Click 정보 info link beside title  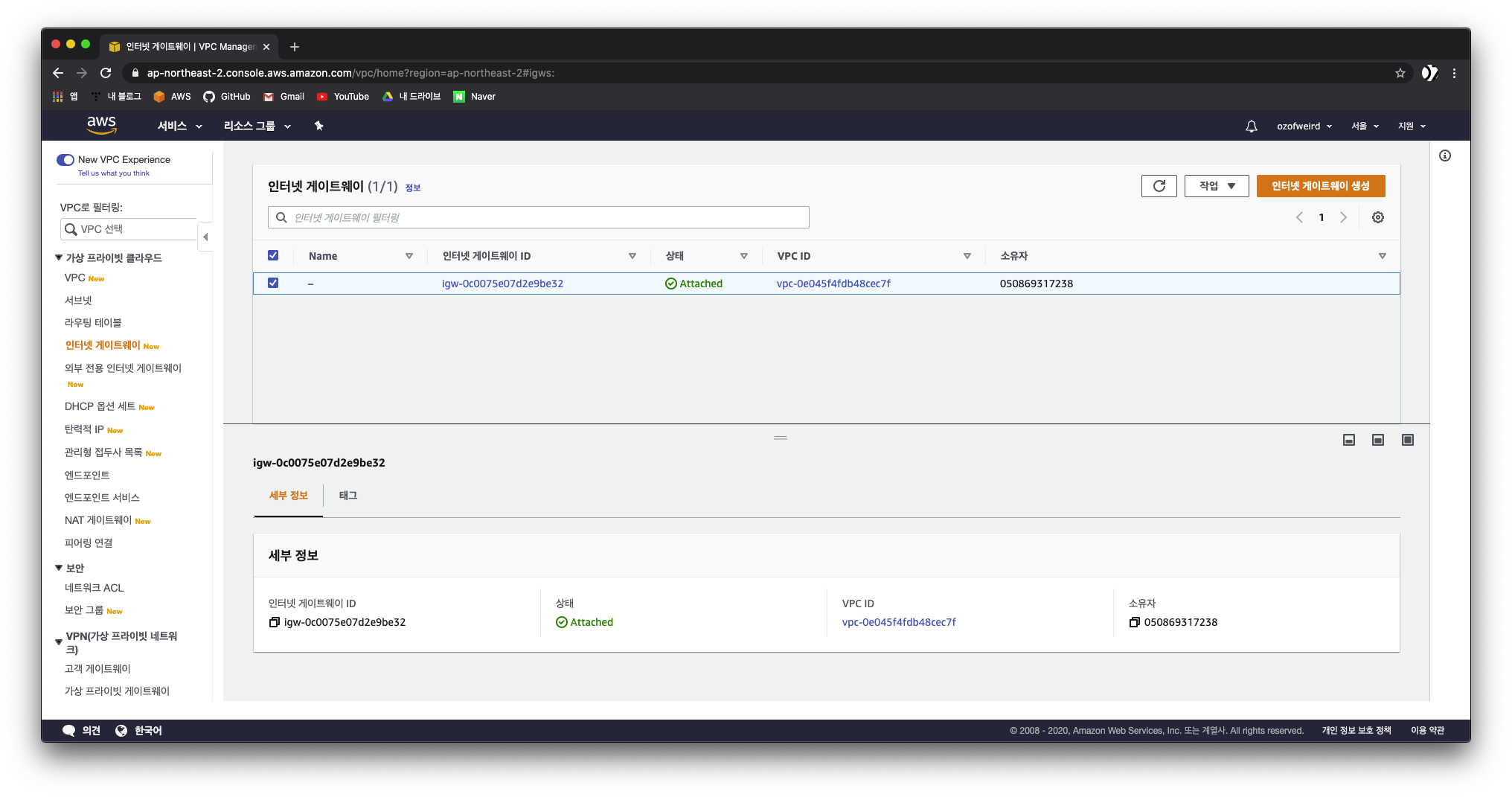coord(413,188)
